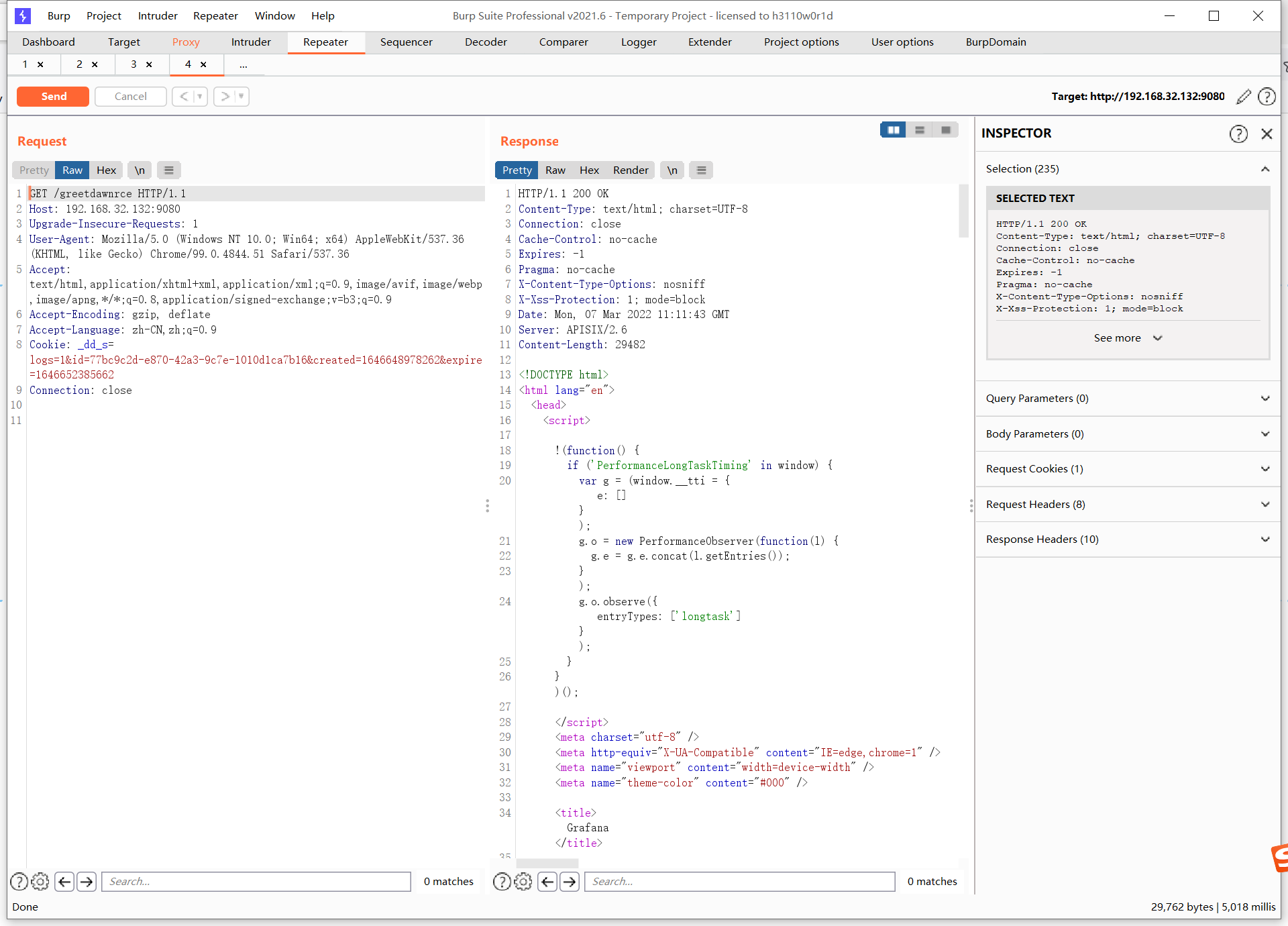Click the Cancel button
Screen dimensions: 1288x926
pyautogui.click(x=131, y=97)
